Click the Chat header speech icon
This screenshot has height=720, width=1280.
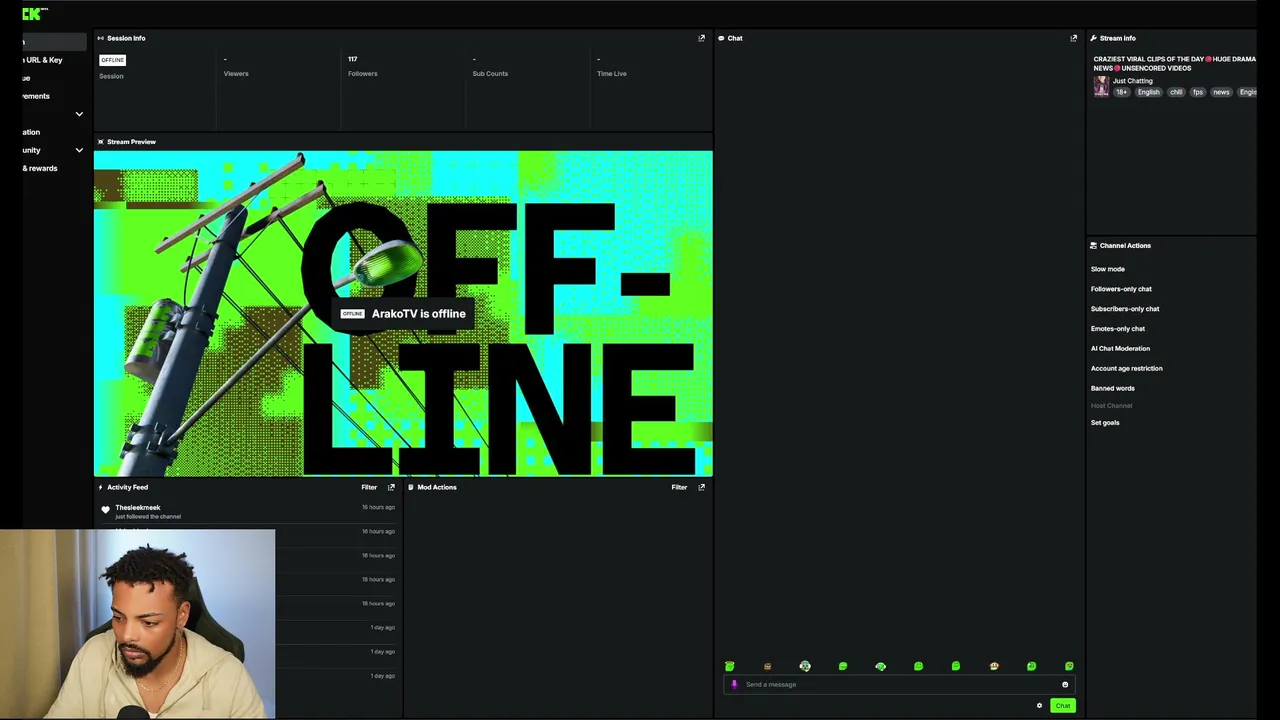pyautogui.click(x=720, y=38)
